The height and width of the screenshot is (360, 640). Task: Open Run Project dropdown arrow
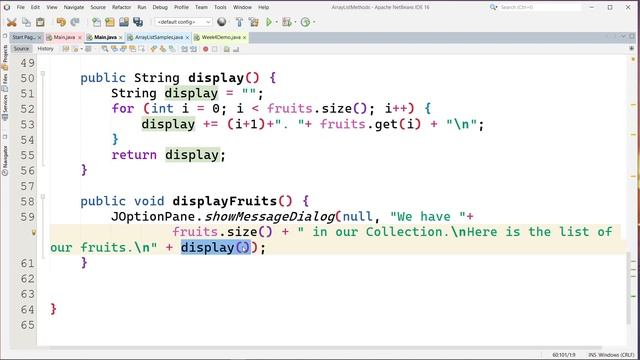(x=276, y=22)
